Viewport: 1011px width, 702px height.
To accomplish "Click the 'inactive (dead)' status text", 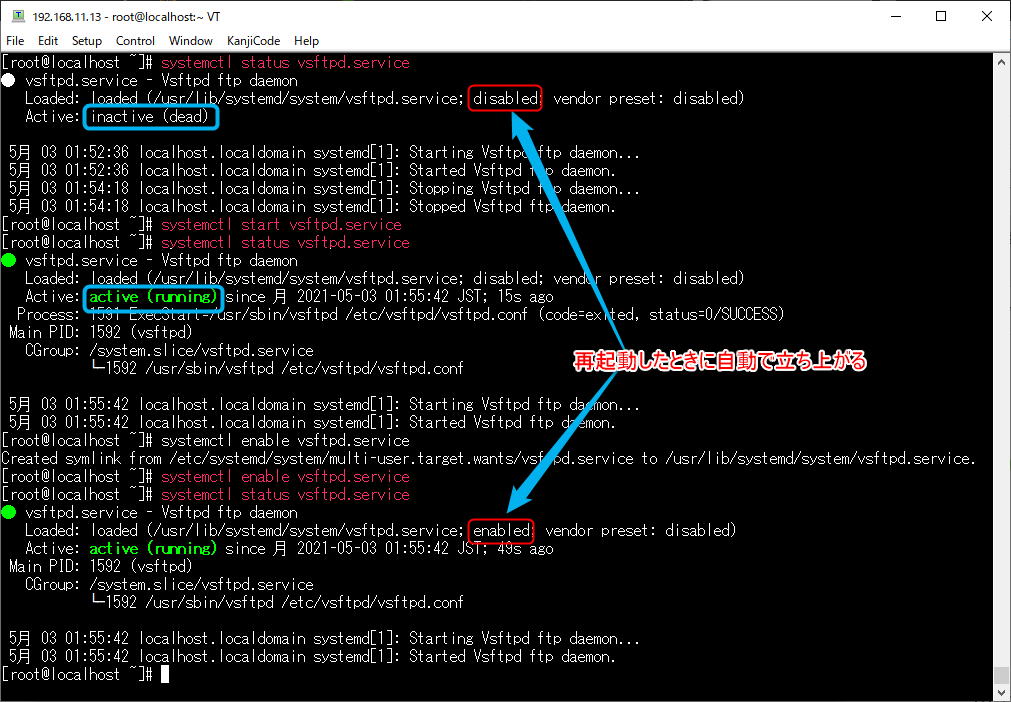I will [x=150, y=117].
